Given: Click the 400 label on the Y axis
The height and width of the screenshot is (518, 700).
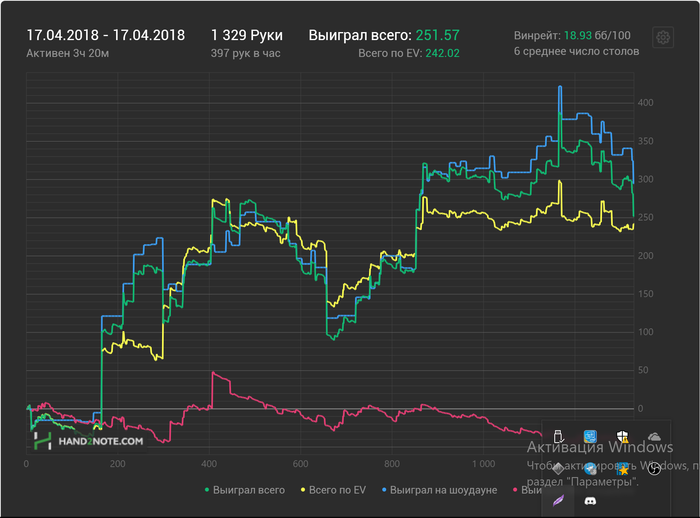Looking at the screenshot, I should [x=645, y=103].
